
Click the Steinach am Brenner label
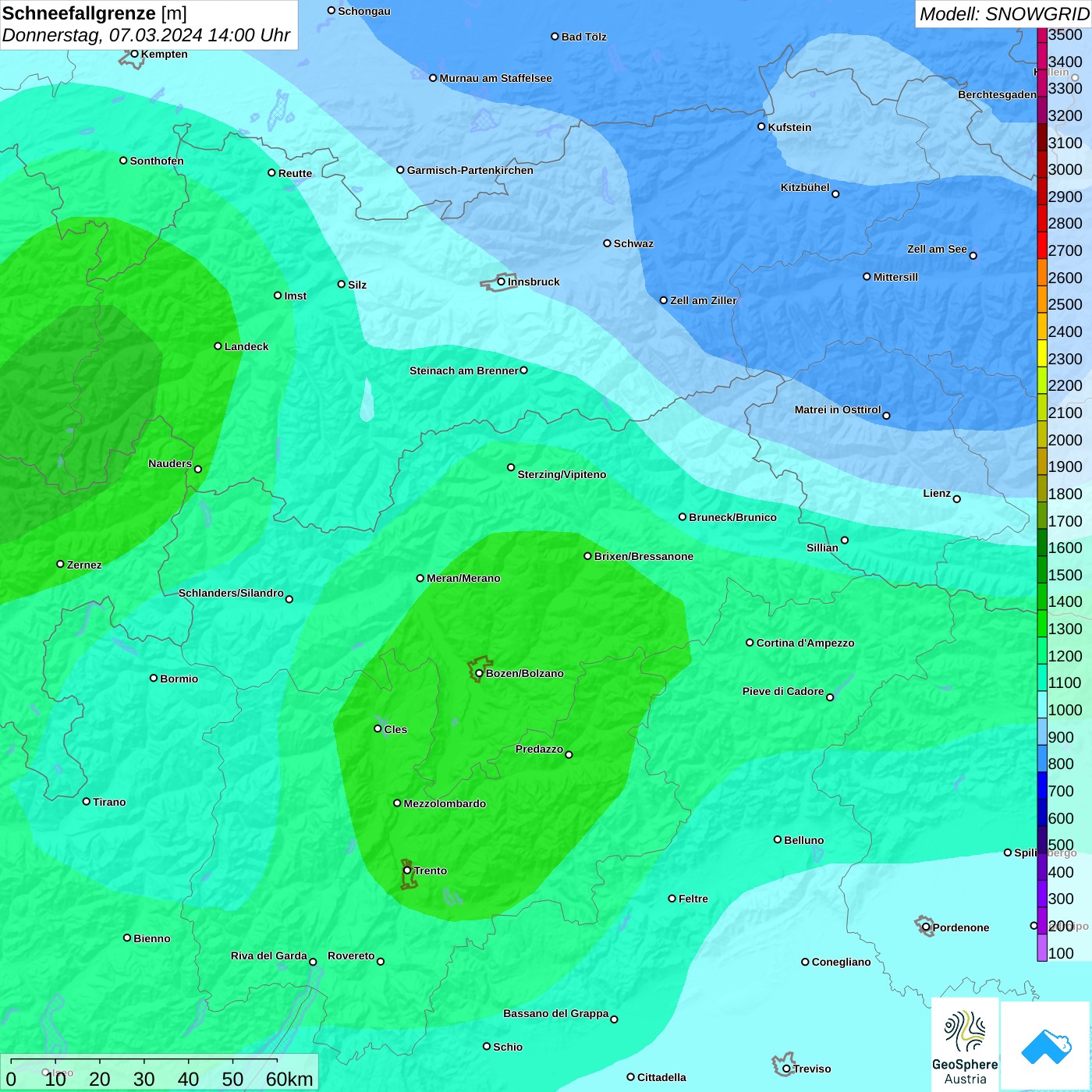click(463, 370)
